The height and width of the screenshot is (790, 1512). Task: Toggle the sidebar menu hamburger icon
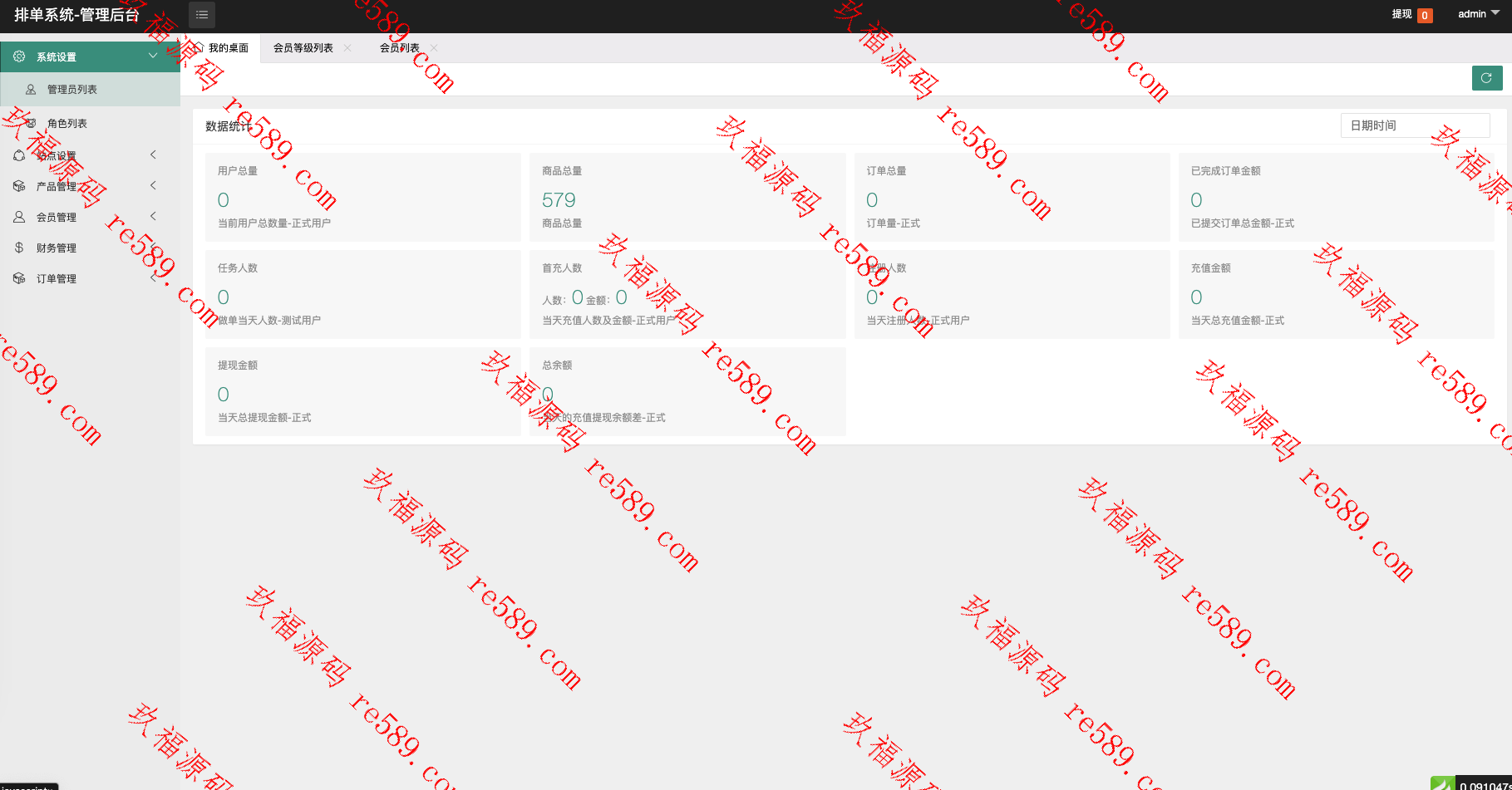202,15
